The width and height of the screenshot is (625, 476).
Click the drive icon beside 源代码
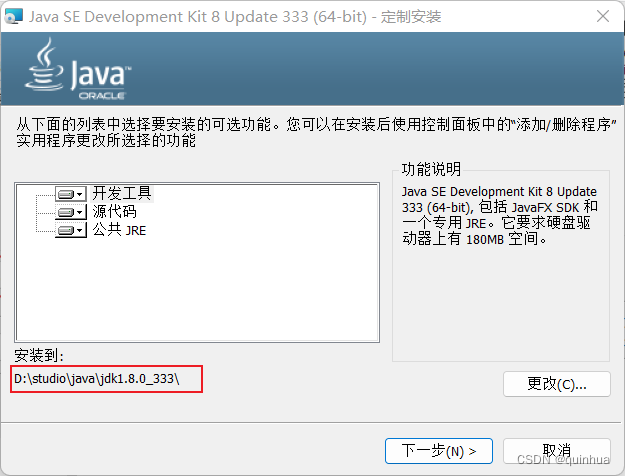click(x=65, y=212)
